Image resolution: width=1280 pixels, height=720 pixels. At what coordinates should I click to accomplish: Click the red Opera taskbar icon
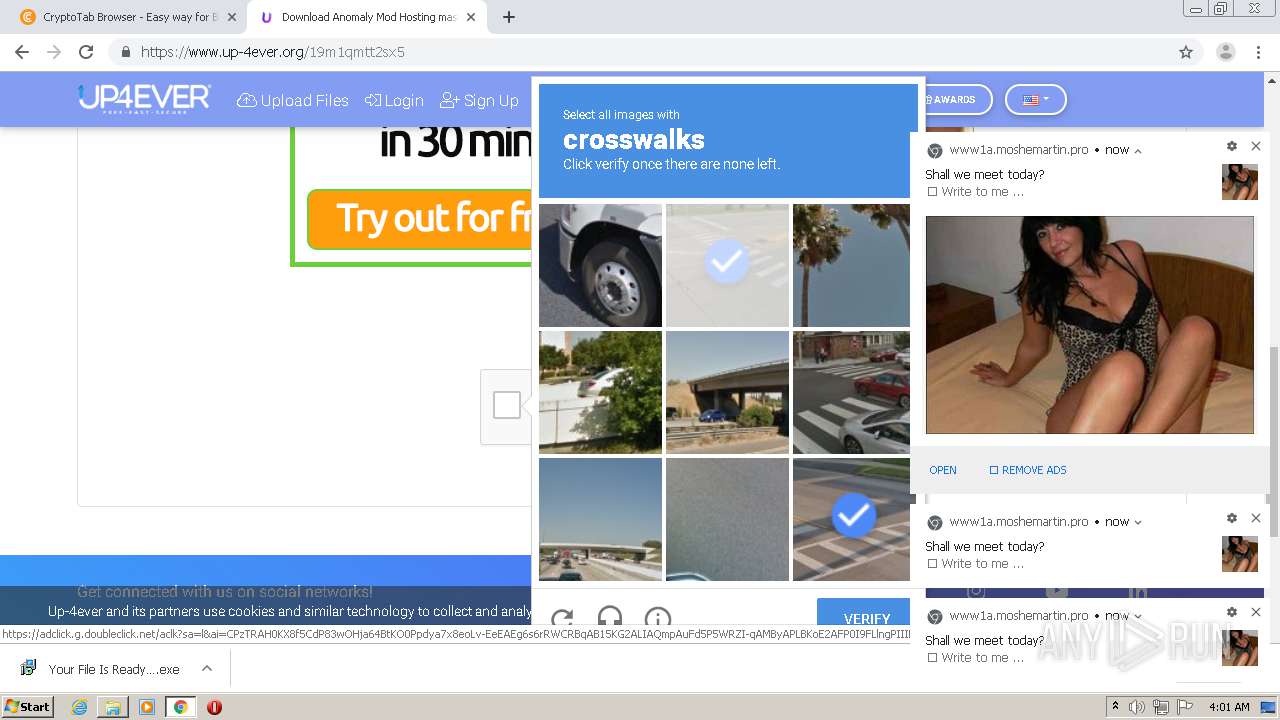click(214, 707)
